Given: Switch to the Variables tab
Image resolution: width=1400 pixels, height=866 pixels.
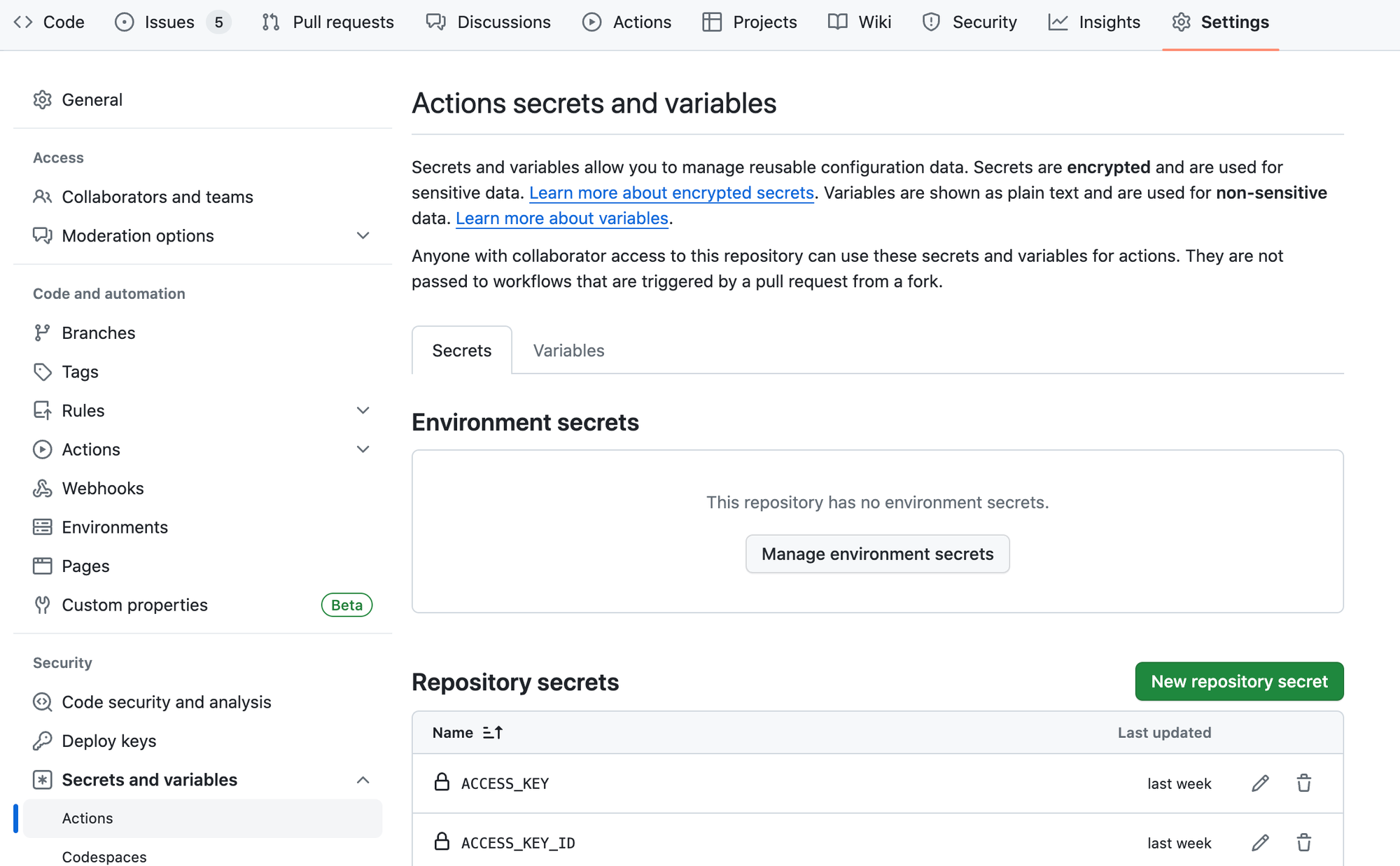Looking at the screenshot, I should click(x=568, y=351).
